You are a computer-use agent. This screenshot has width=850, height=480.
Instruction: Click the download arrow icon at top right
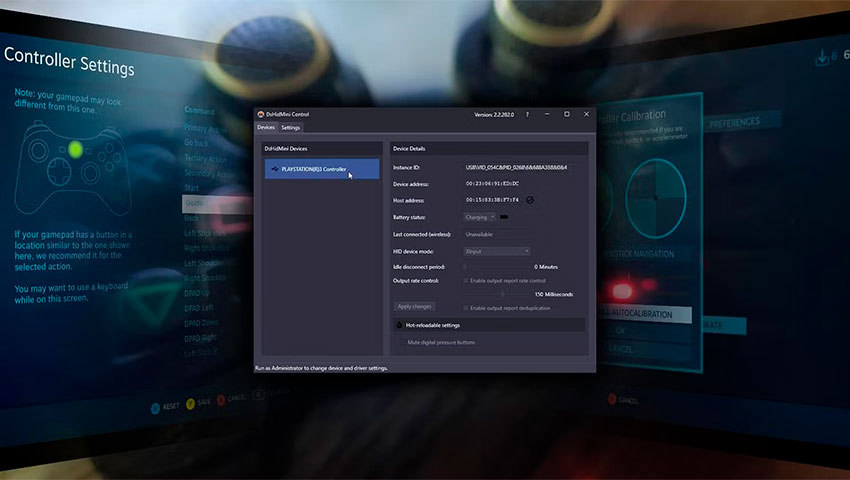[x=822, y=56]
